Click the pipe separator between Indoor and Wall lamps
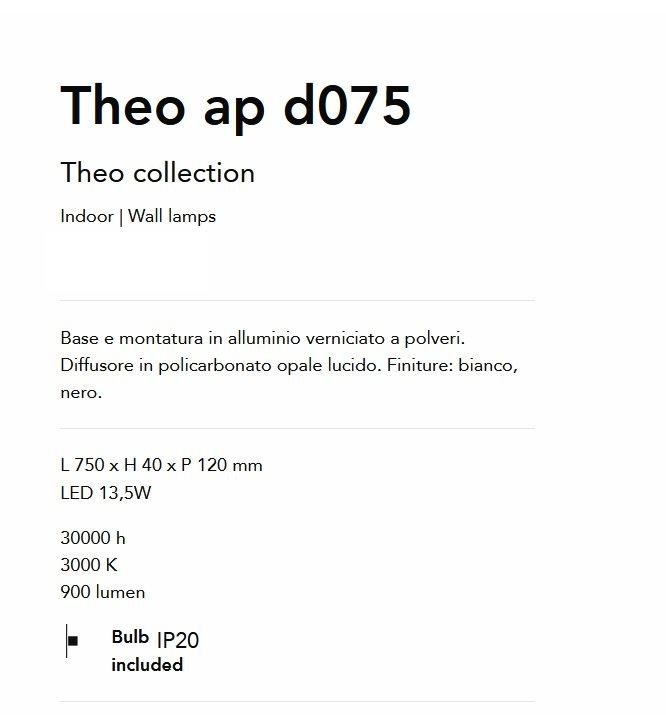This screenshot has height=715, width=666. [121, 217]
